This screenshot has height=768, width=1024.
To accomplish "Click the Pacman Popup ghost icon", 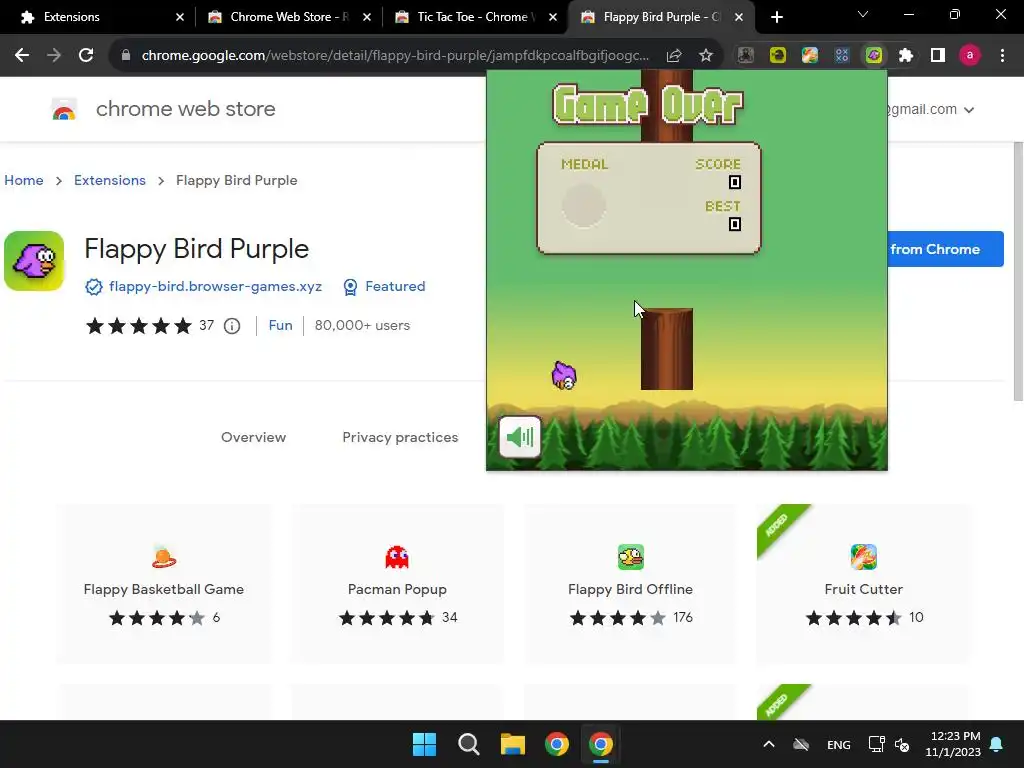I will click(x=397, y=557).
